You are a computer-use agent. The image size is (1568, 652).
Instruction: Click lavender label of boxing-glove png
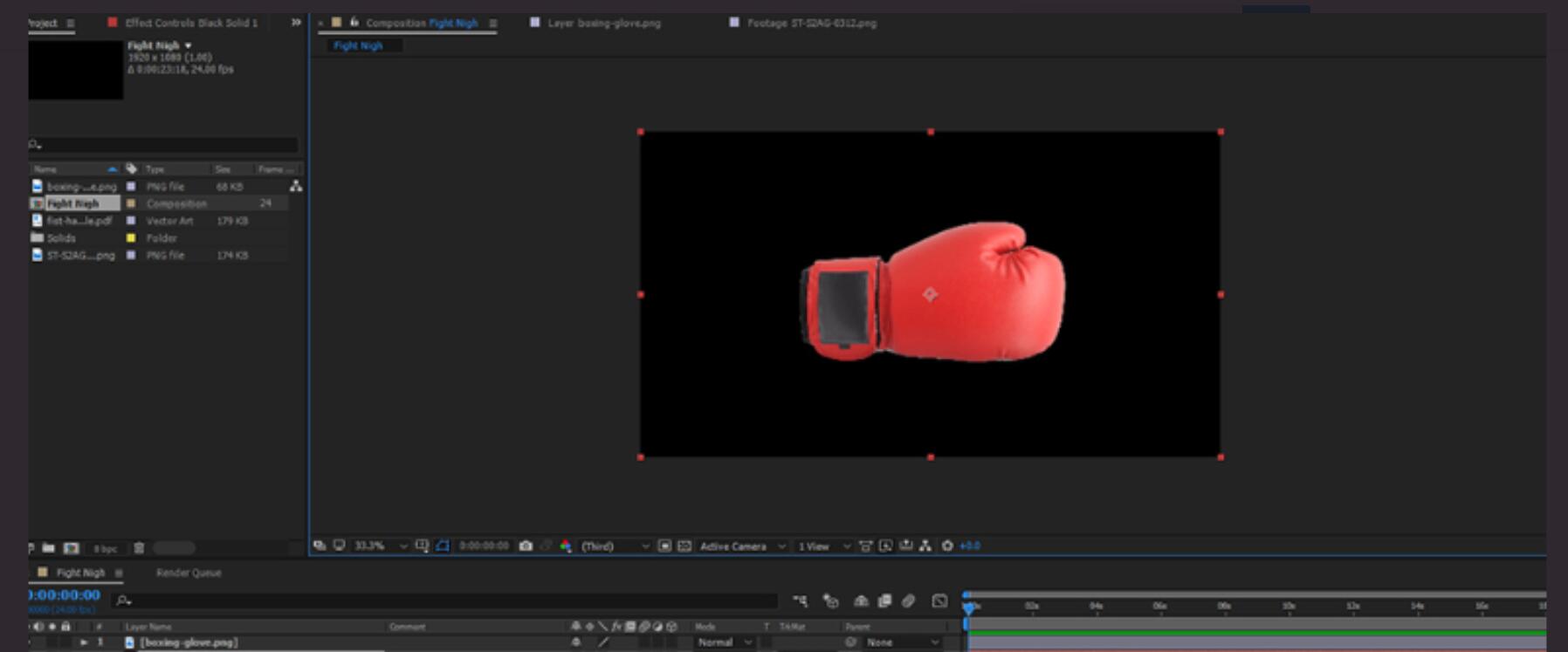click(131, 187)
